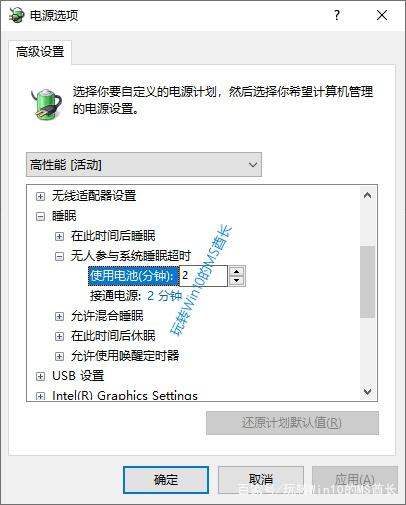Collapse the 睡眠 tree node

(x=40, y=216)
